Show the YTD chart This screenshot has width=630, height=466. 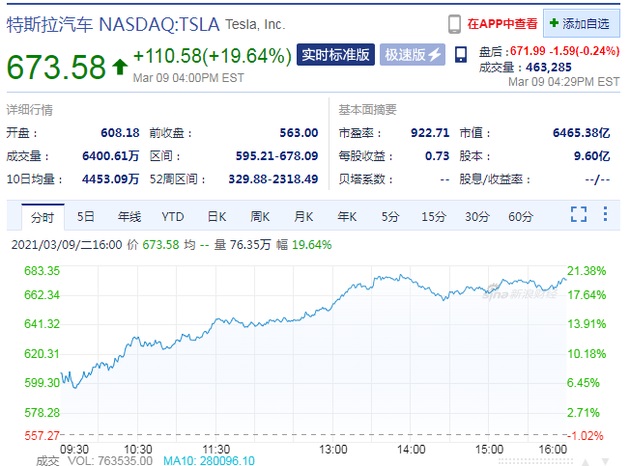click(173, 216)
